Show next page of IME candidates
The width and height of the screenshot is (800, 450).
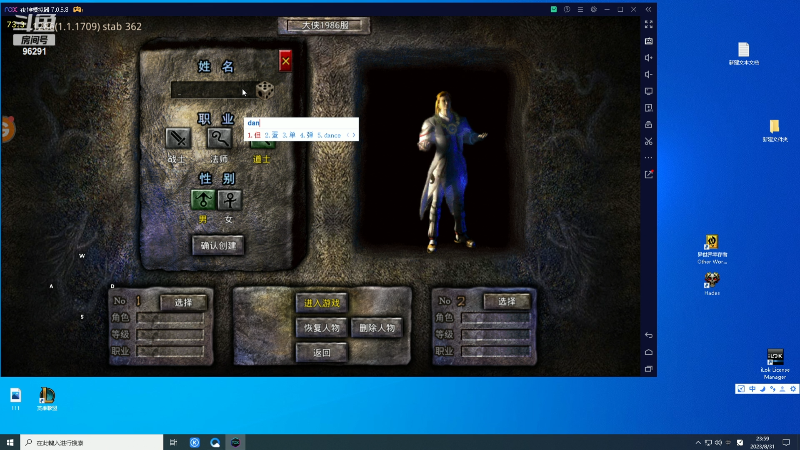click(354, 135)
